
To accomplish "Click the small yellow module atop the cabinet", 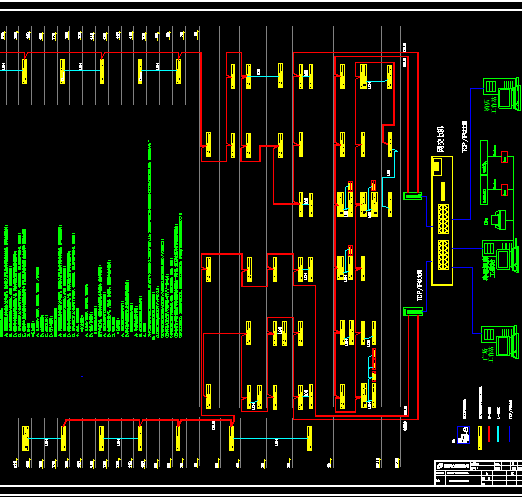I will [x=437, y=166].
